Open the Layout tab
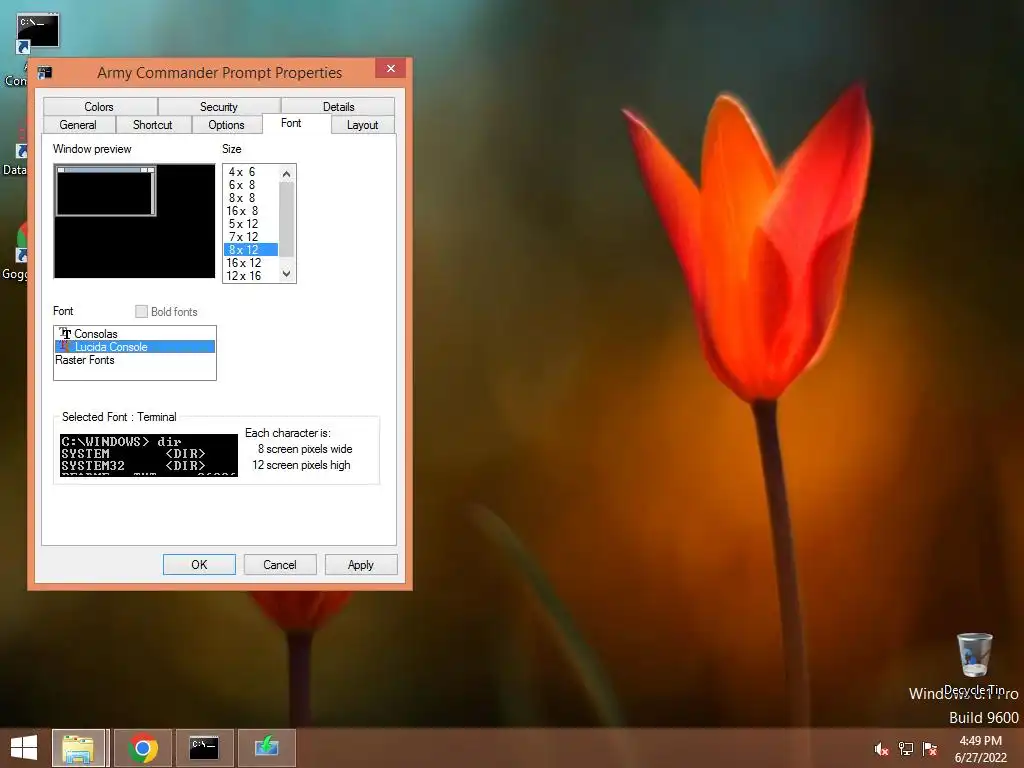The image size is (1024, 768). tap(362, 125)
